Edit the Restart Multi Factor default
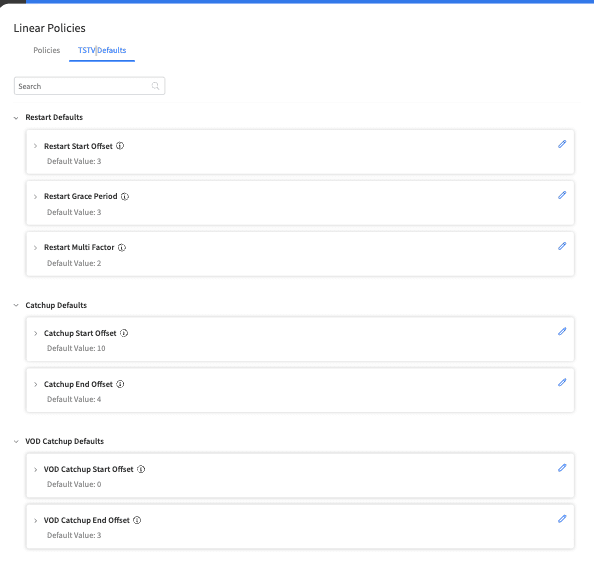Screen dimensions: 594x576 coord(562,246)
